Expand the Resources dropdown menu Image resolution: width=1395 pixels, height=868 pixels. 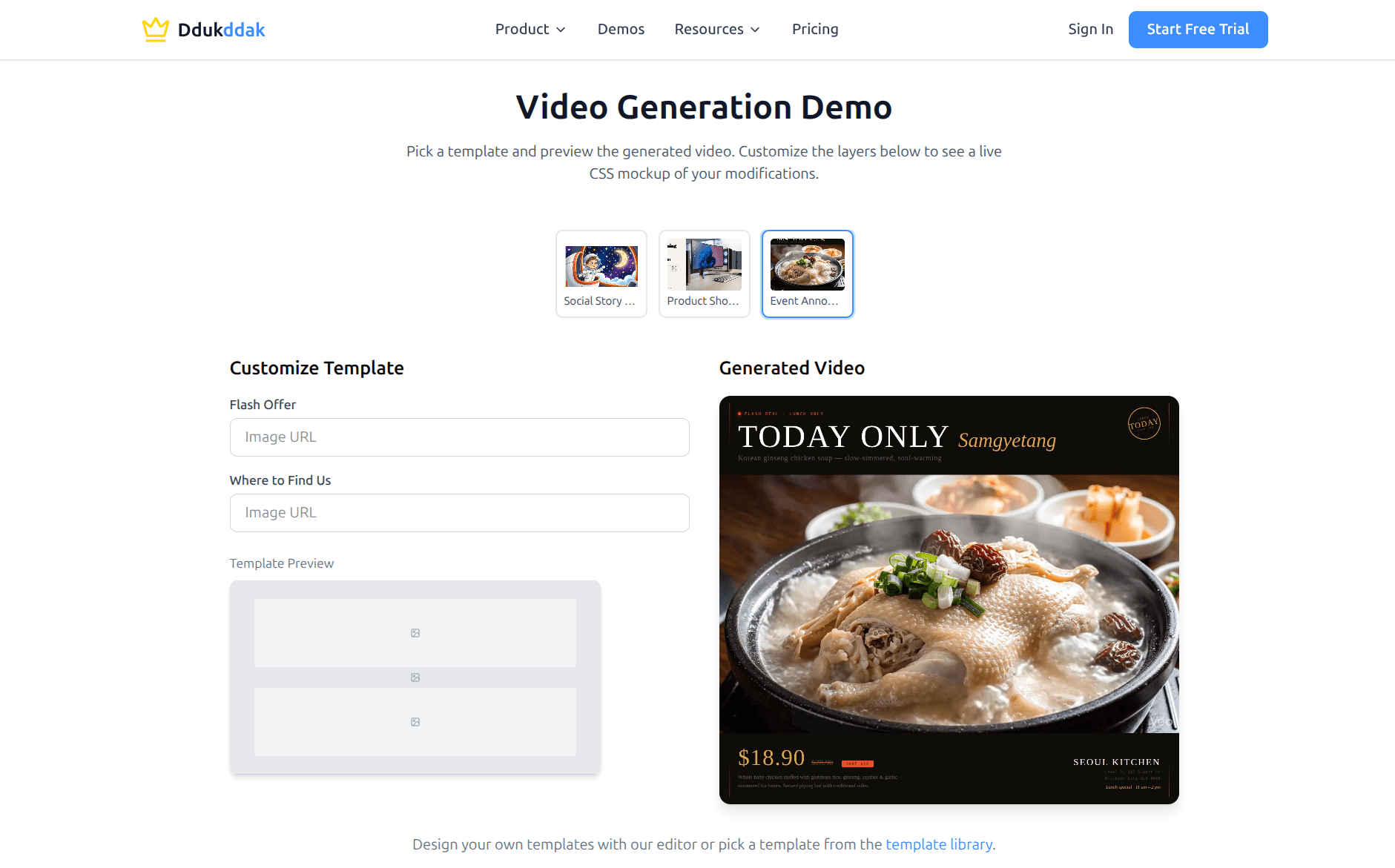708,30
